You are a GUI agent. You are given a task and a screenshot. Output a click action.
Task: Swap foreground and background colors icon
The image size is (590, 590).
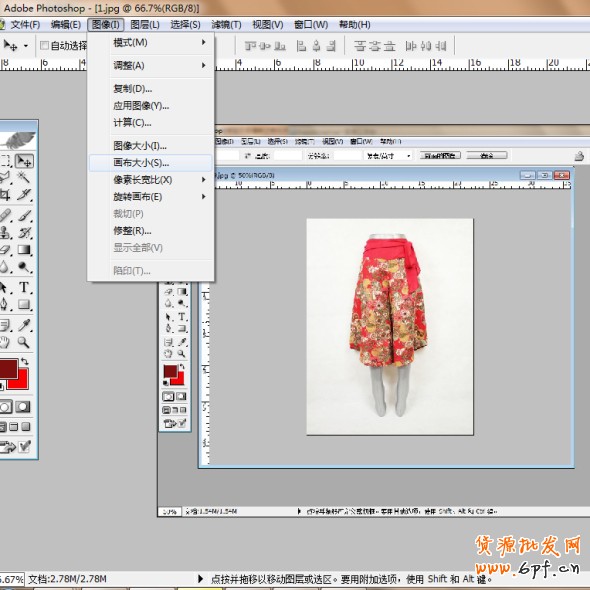click(x=25, y=361)
